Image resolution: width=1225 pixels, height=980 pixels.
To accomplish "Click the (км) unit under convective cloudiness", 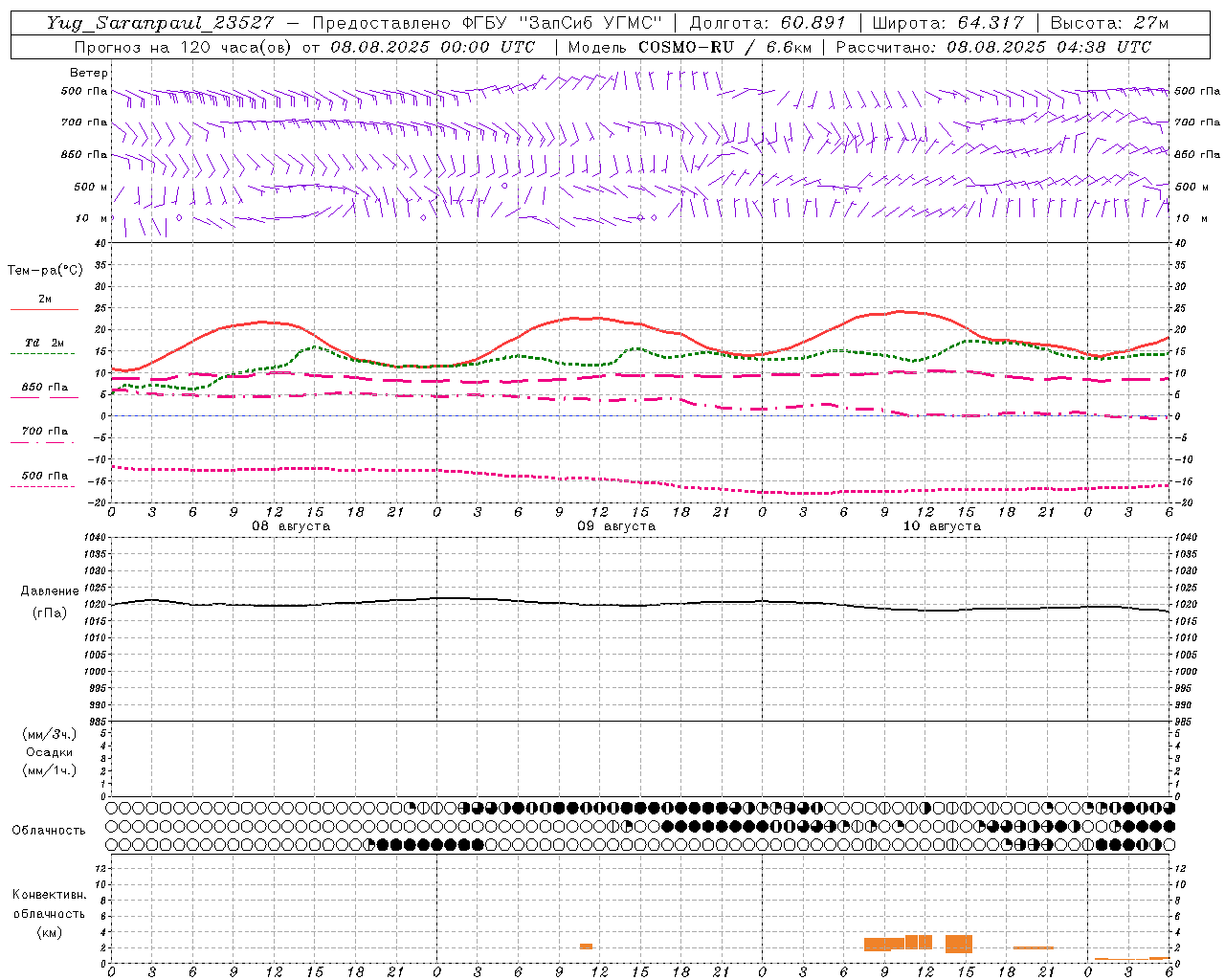I will (49, 932).
